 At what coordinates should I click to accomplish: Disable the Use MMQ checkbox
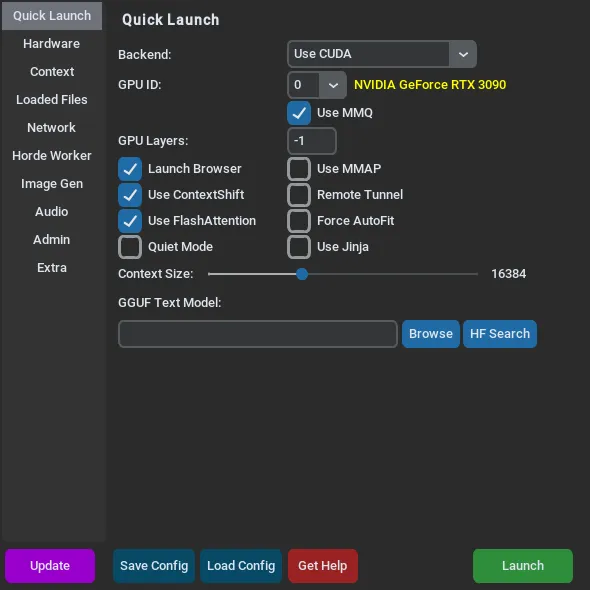(x=299, y=113)
